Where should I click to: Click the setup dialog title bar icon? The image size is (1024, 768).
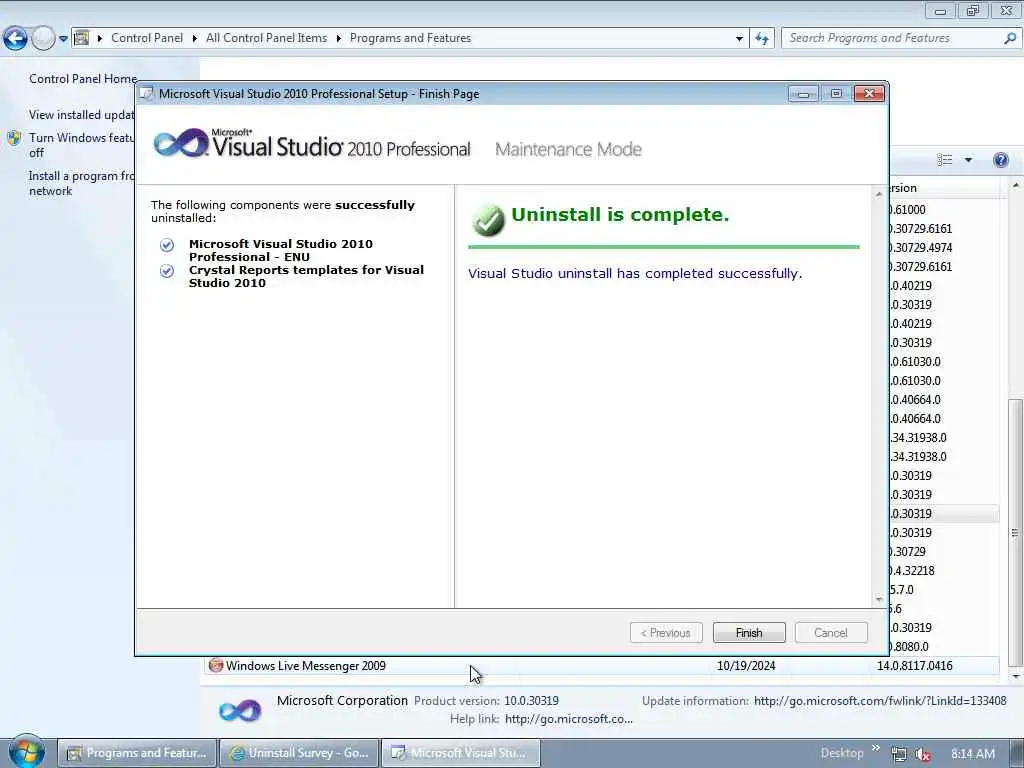coord(147,93)
